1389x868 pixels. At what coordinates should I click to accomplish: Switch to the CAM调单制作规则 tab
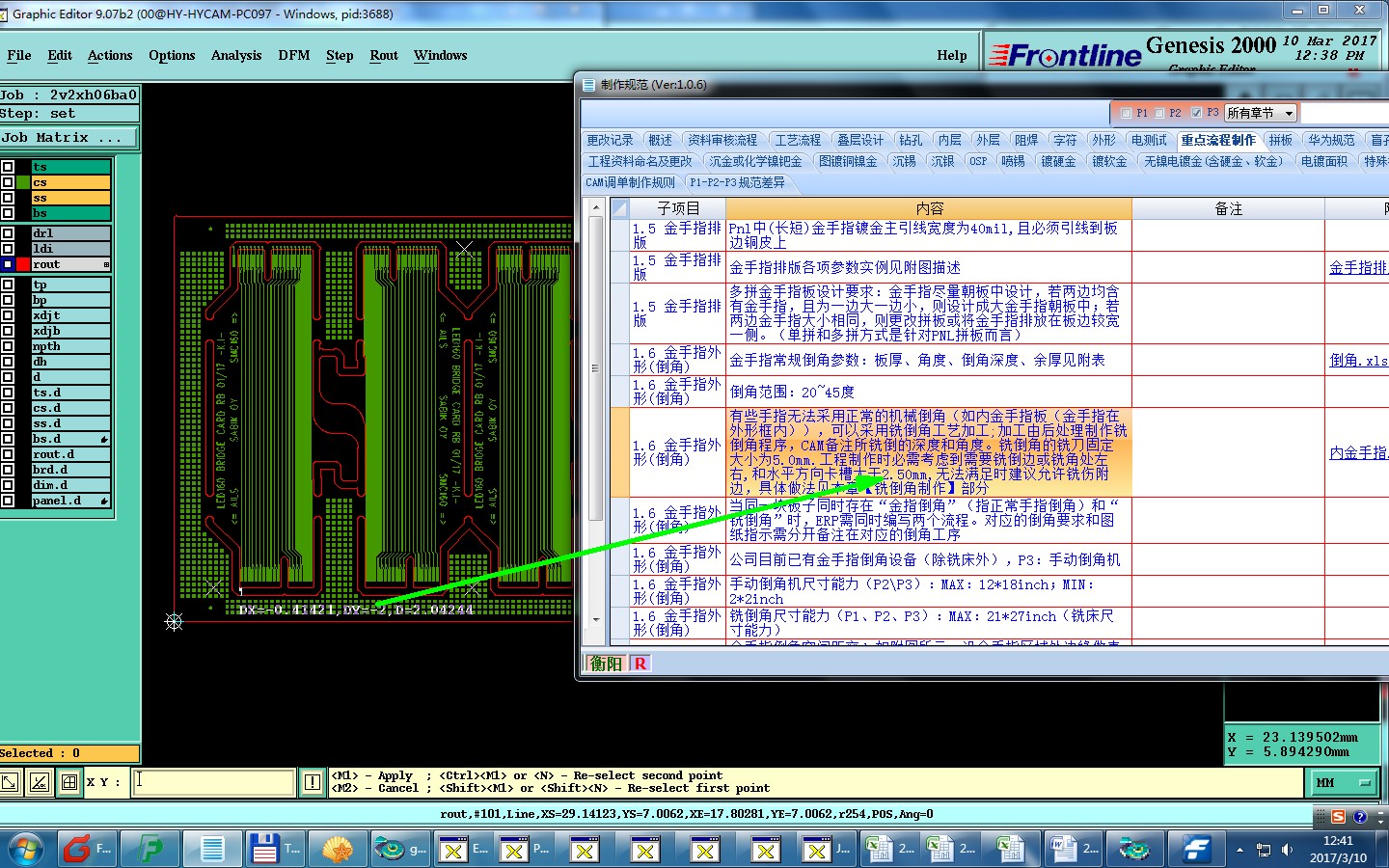[631, 182]
